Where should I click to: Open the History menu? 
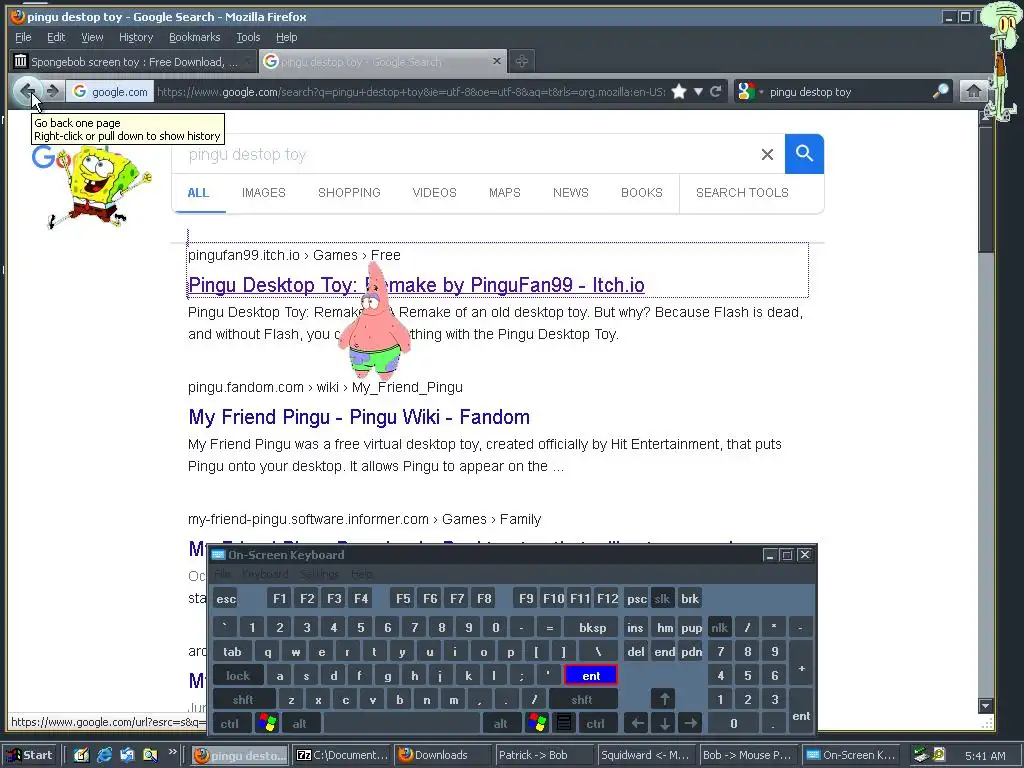pos(135,37)
